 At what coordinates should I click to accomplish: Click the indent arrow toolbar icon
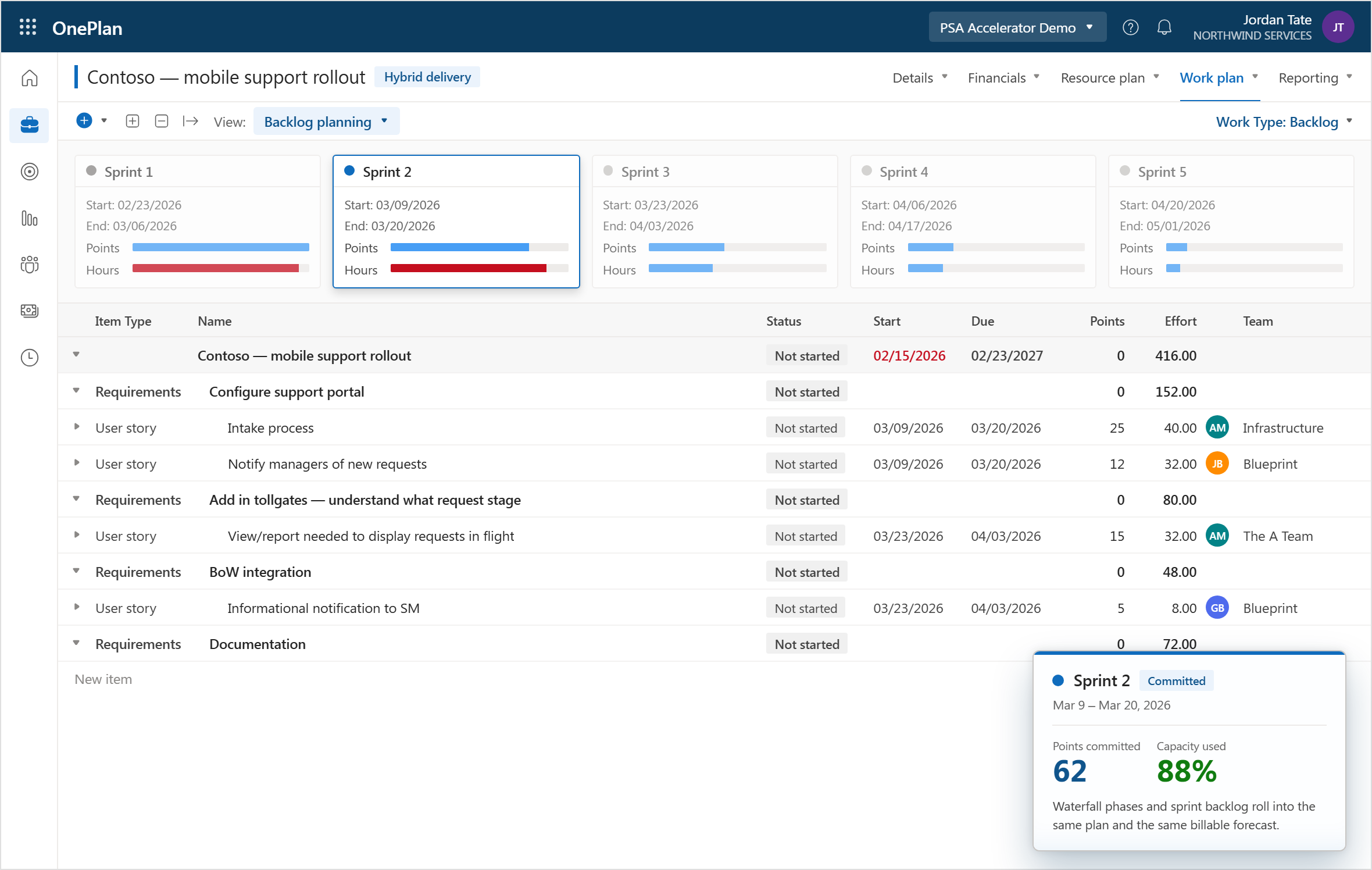pos(190,121)
